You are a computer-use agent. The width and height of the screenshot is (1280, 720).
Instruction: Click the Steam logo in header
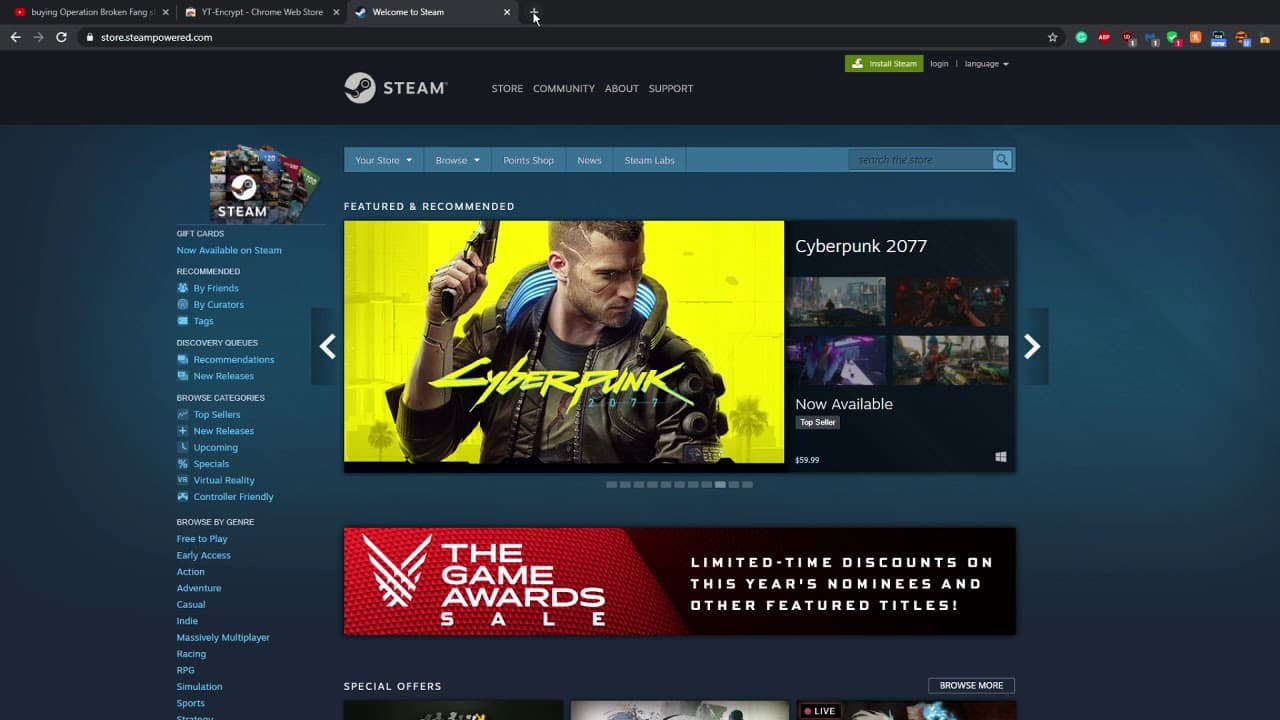point(395,88)
